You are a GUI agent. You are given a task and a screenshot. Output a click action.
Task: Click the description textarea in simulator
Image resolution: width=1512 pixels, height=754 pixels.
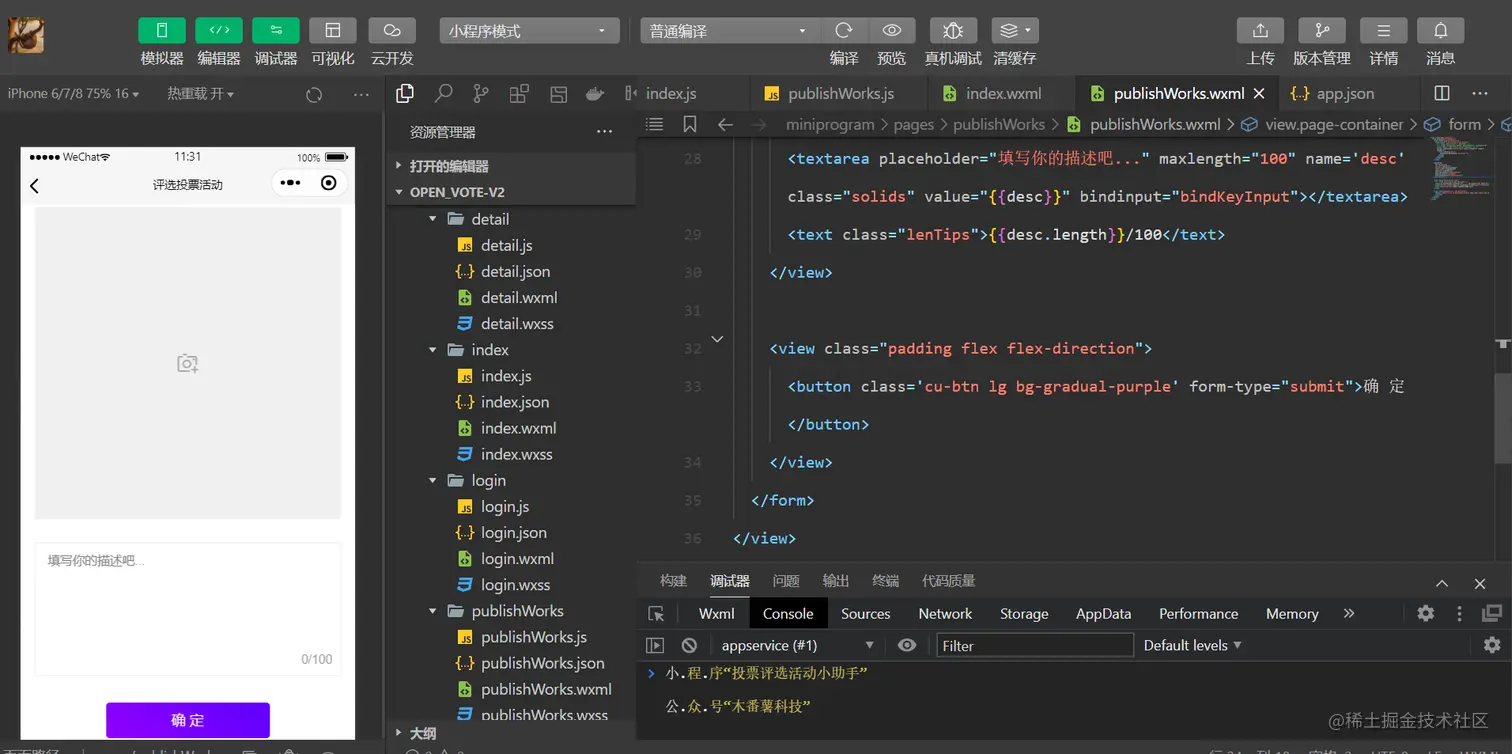tap(188, 609)
